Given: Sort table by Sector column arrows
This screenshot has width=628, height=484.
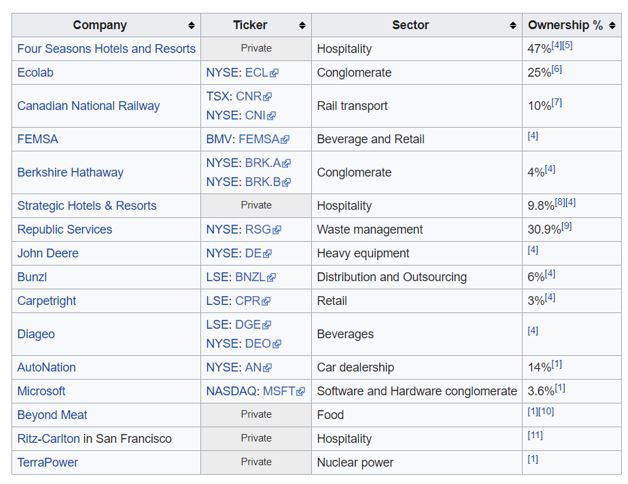Looking at the screenshot, I should click(x=513, y=25).
